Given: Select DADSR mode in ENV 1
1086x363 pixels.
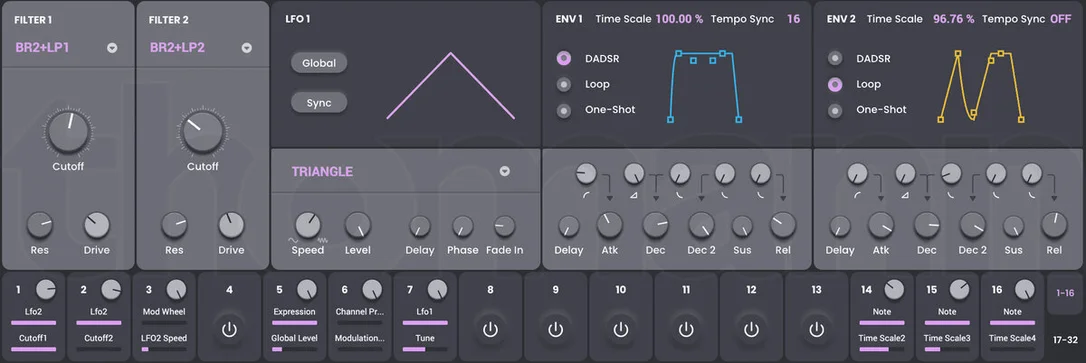Looking at the screenshot, I should [x=564, y=59].
